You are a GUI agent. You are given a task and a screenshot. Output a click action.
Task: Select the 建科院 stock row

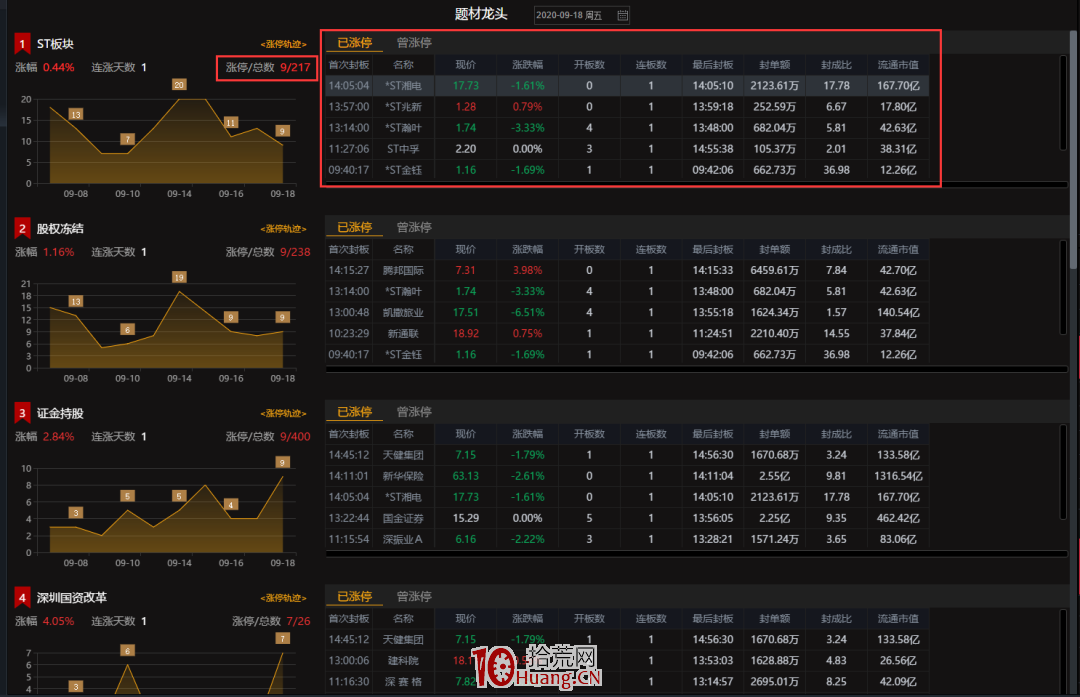[x=627, y=660]
